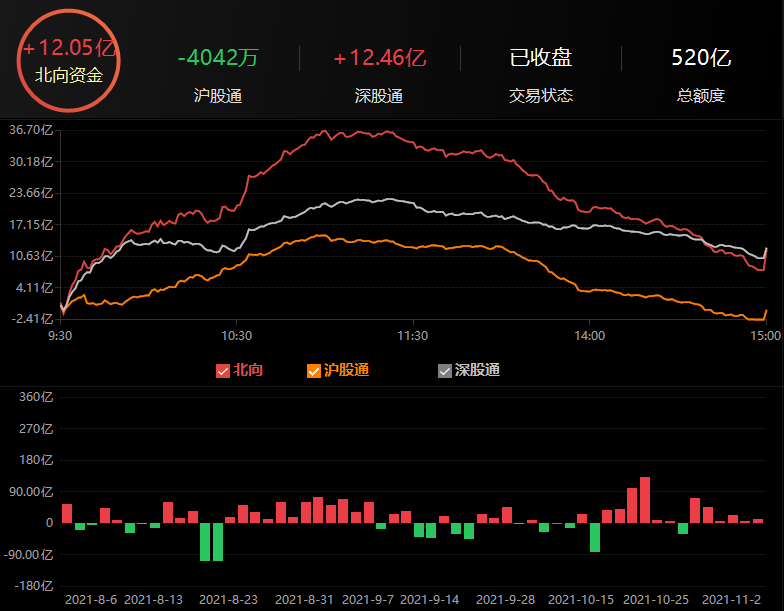The height and width of the screenshot is (611, 784).
Task: Click the 9:30 time axis label
Action: pos(60,336)
